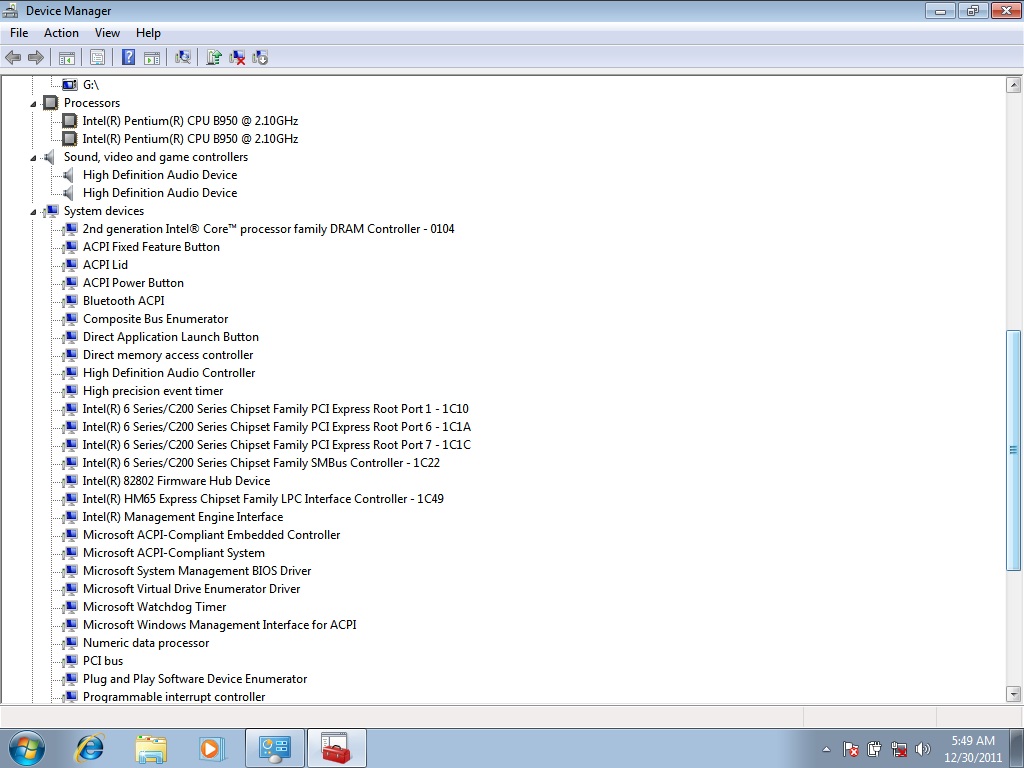Collapse Sound, video and game controllers

click(x=33, y=158)
